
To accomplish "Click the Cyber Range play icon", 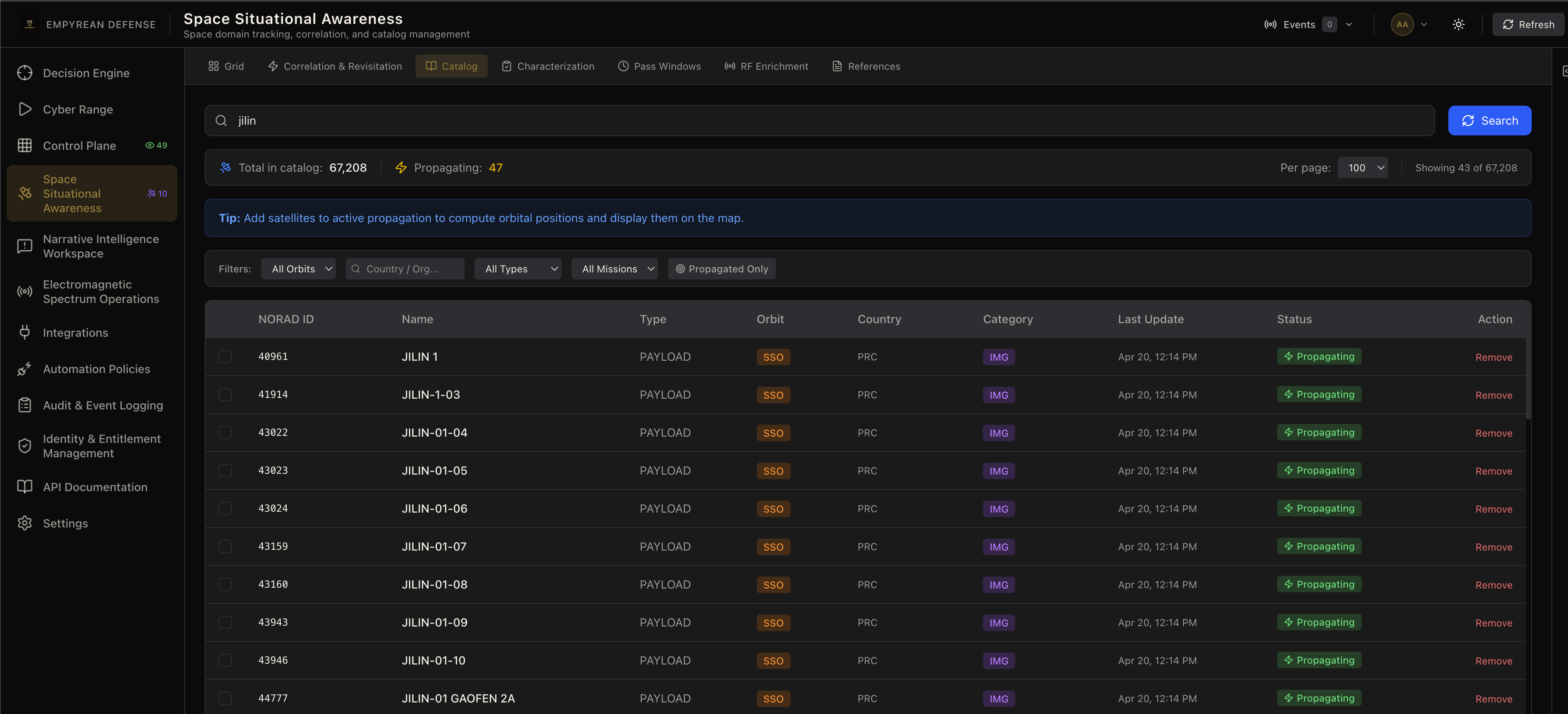I will click(24, 109).
